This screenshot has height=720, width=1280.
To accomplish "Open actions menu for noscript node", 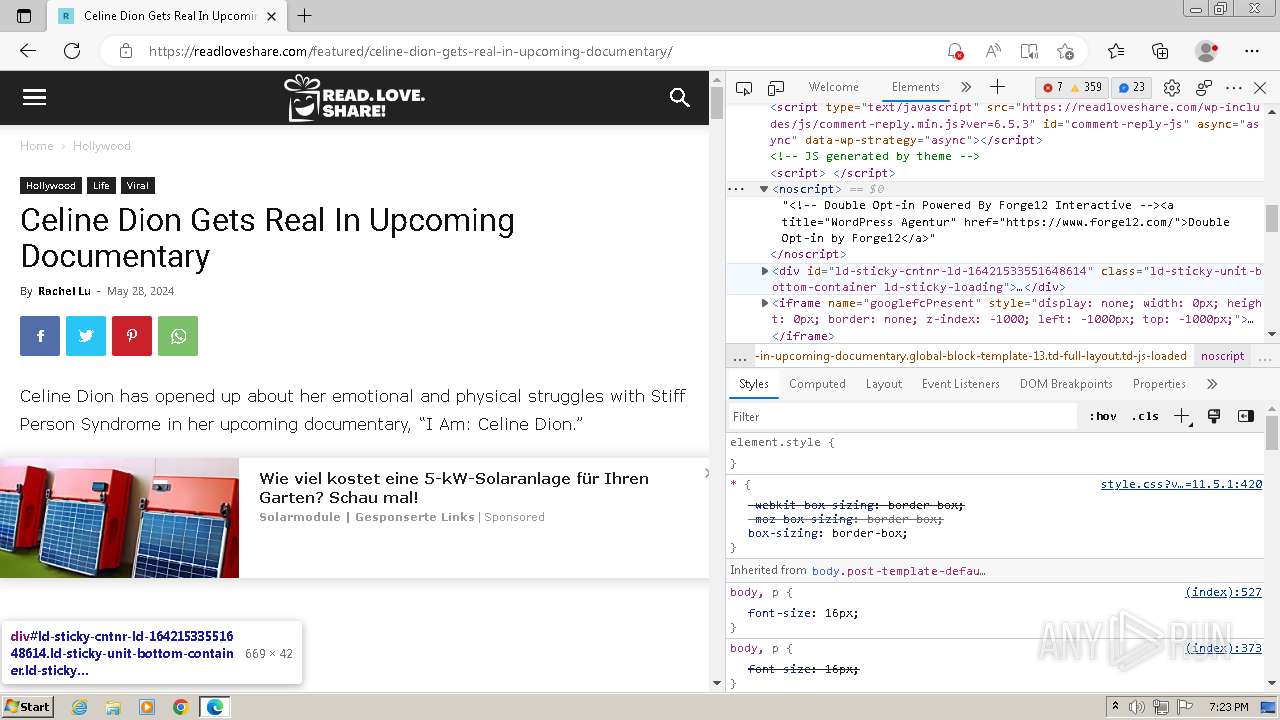I will (x=737, y=189).
